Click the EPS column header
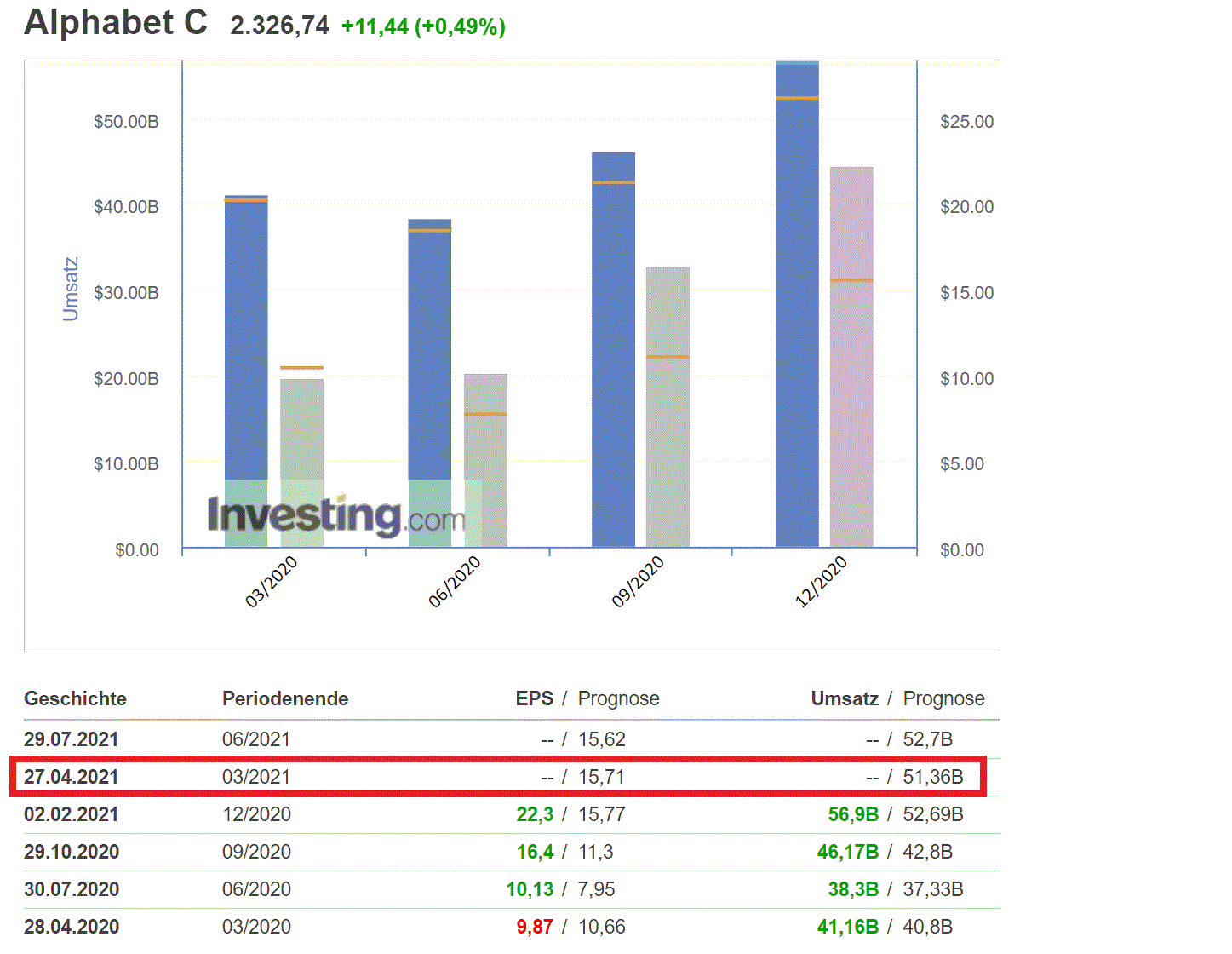The height and width of the screenshot is (954, 1232). click(535, 699)
